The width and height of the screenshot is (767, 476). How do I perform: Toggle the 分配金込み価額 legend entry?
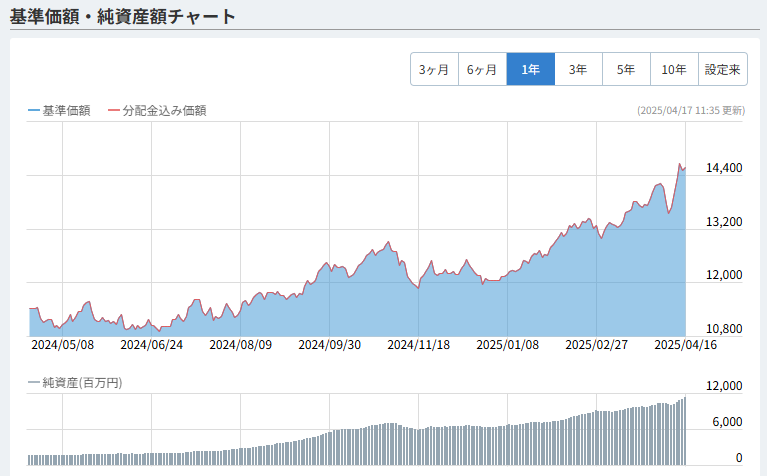(158, 111)
